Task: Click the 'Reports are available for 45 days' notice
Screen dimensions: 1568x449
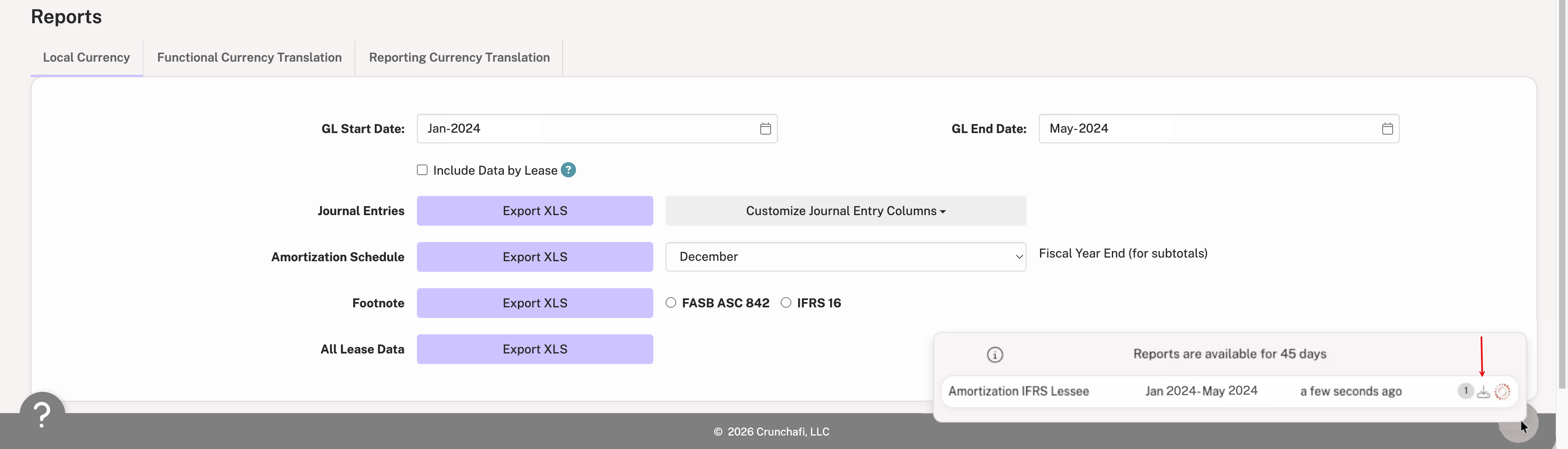Action: pos(1229,354)
